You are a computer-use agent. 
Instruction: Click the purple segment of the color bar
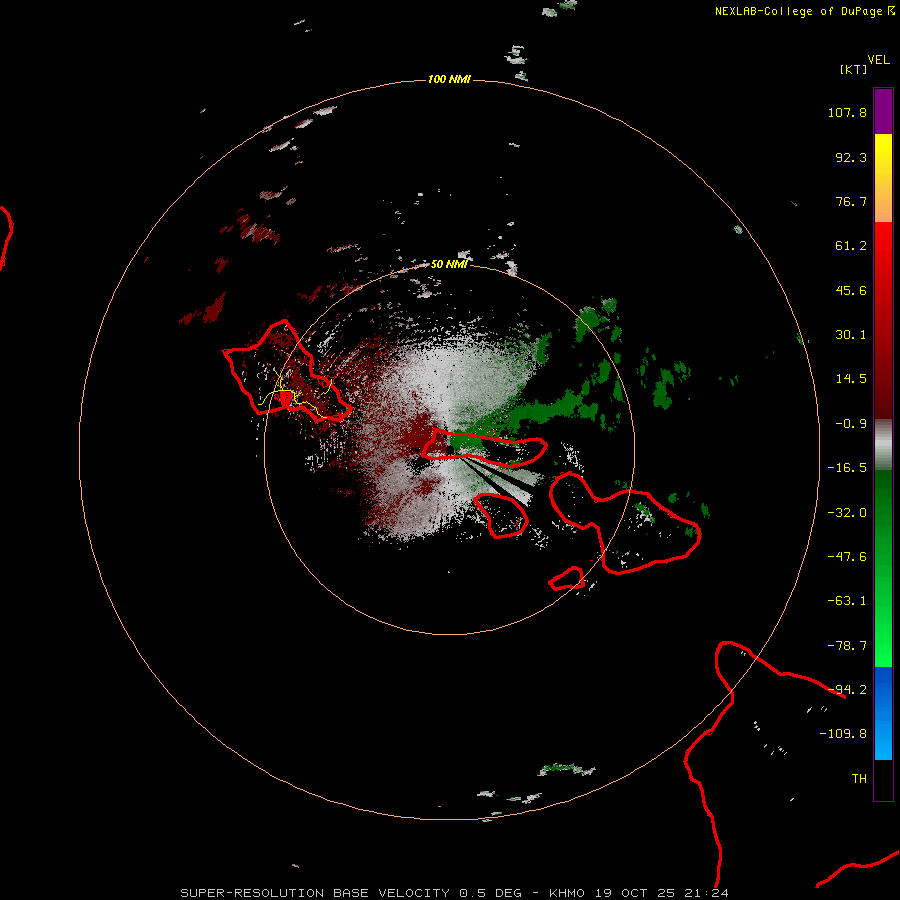point(883,111)
